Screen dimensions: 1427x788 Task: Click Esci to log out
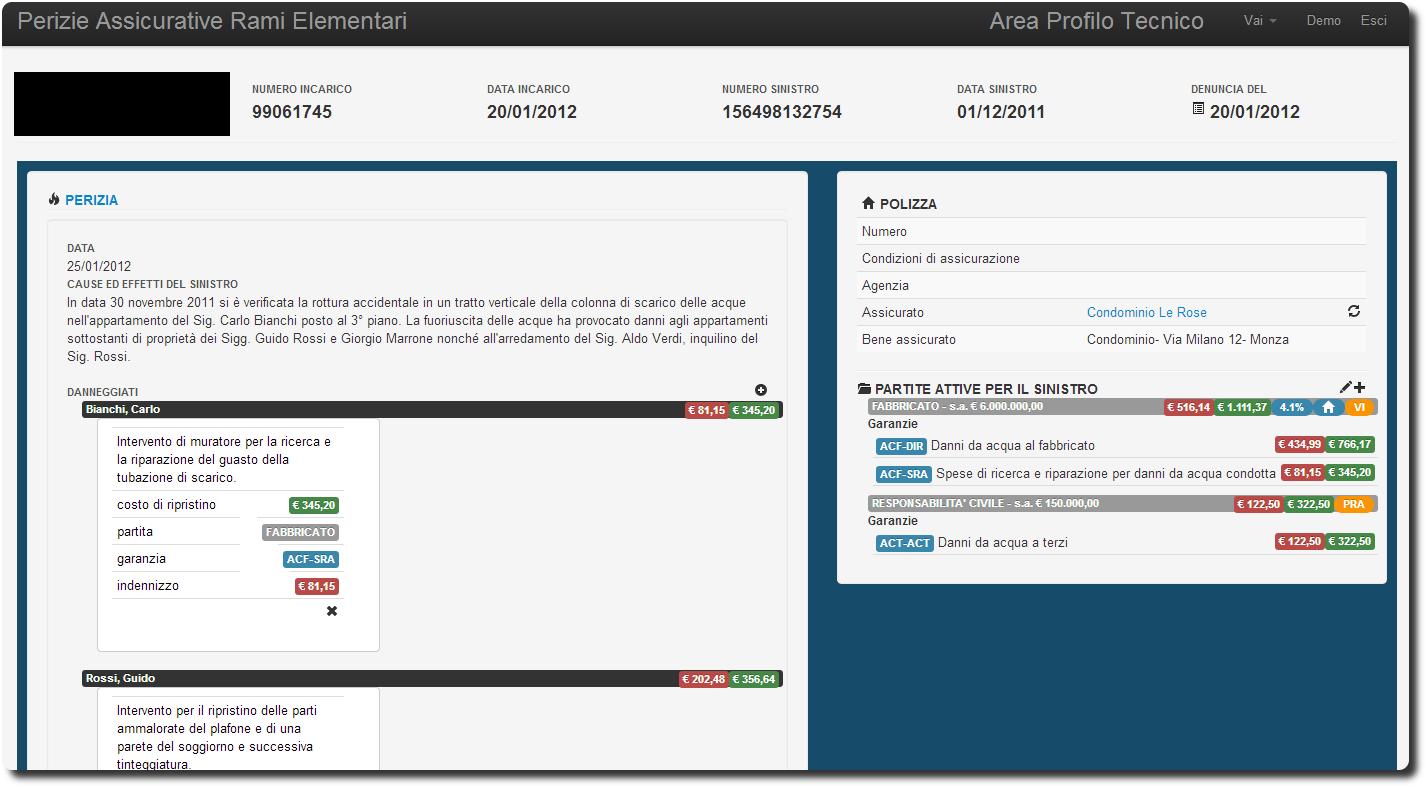[1373, 21]
